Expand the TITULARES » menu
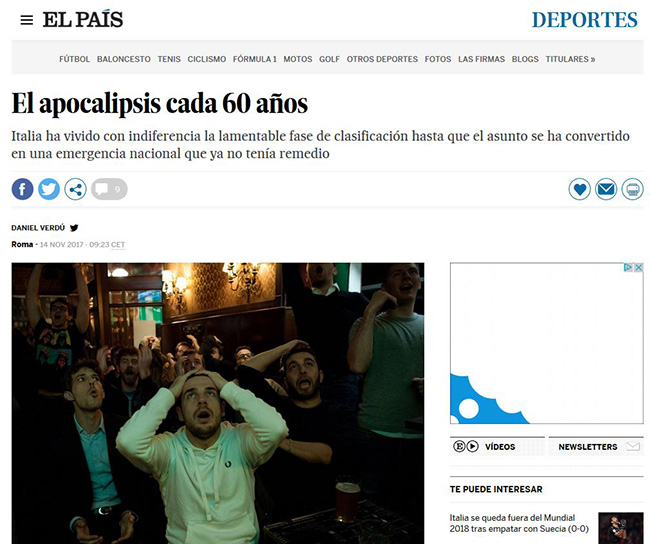The height and width of the screenshot is (544, 650). 570,59
